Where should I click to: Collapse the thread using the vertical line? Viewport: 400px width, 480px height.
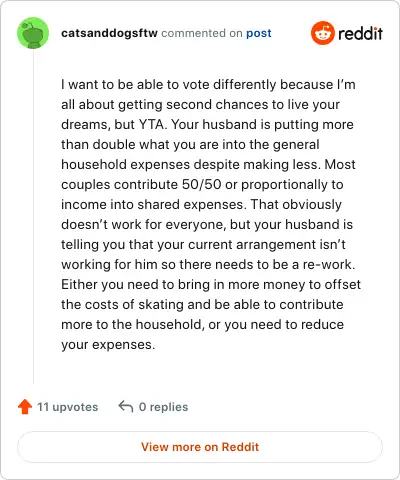33,217
